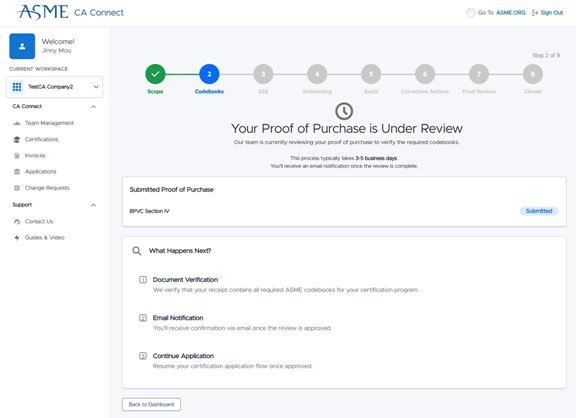This screenshot has width=576, height=418.
Task: Click the workspace grid icon
Action: click(17, 87)
